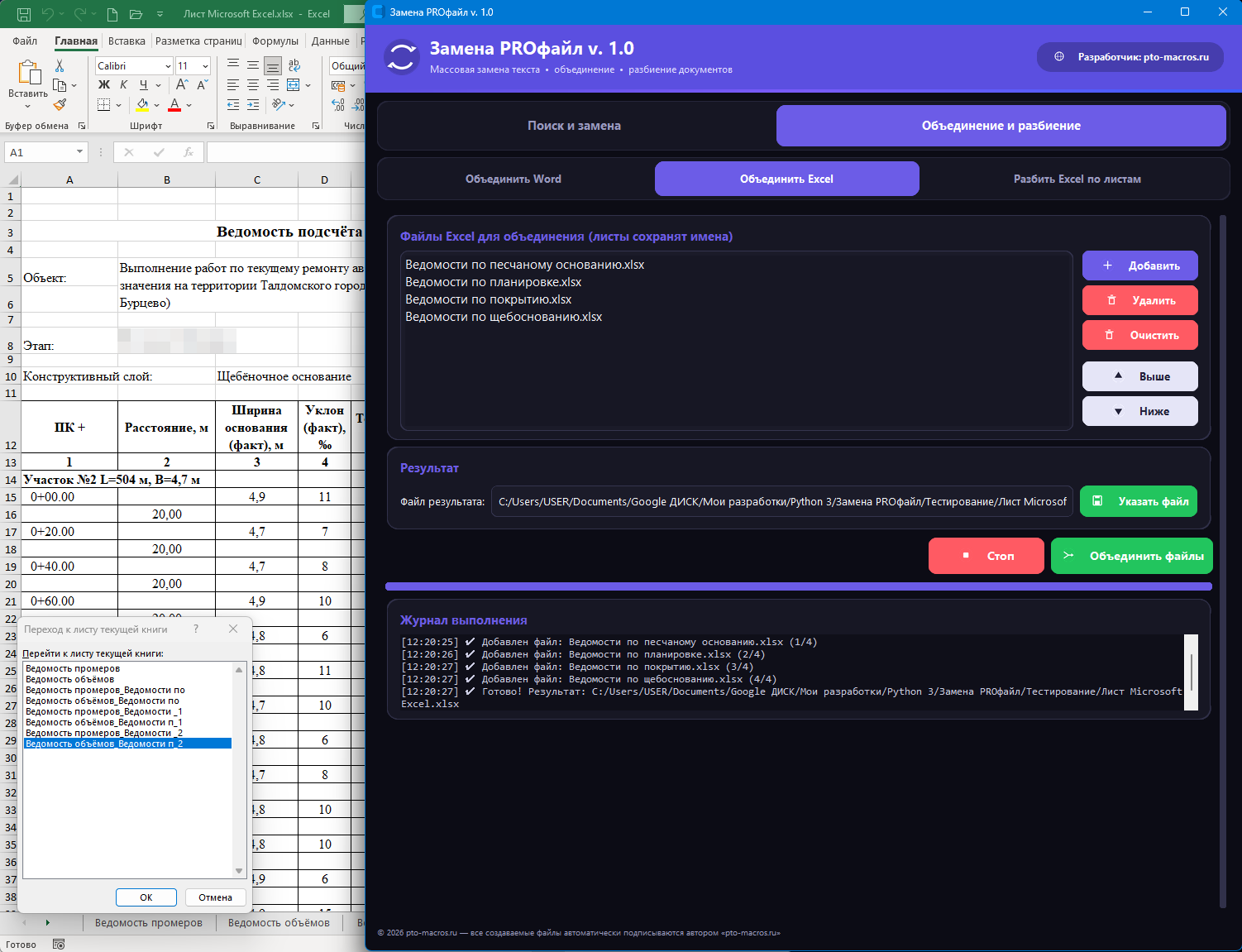1242x952 pixels.
Task: Click the Файл результата path field
Action: click(x=782, y=501)
